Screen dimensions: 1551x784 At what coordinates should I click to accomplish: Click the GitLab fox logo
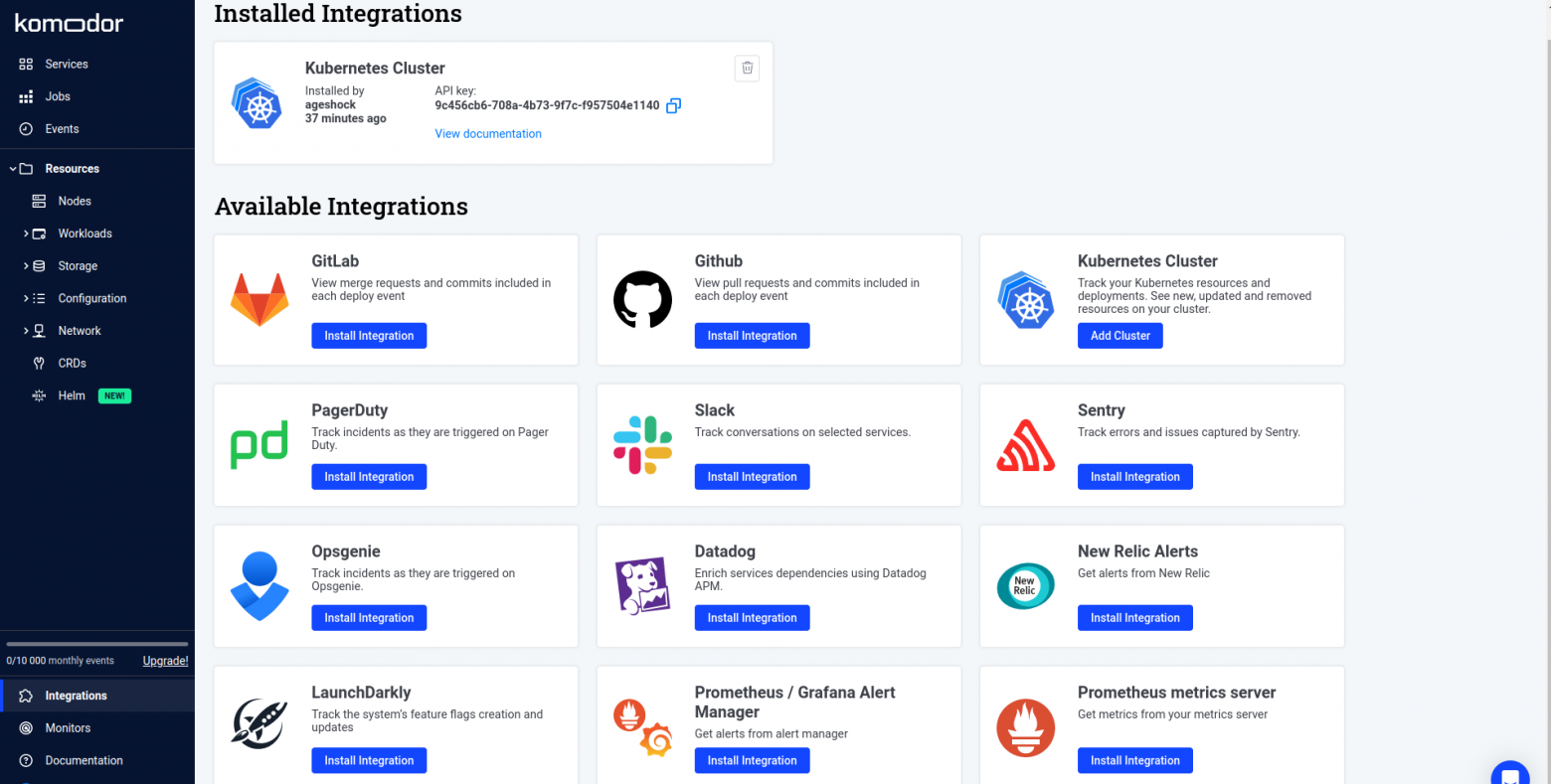[x=259, y=300]
